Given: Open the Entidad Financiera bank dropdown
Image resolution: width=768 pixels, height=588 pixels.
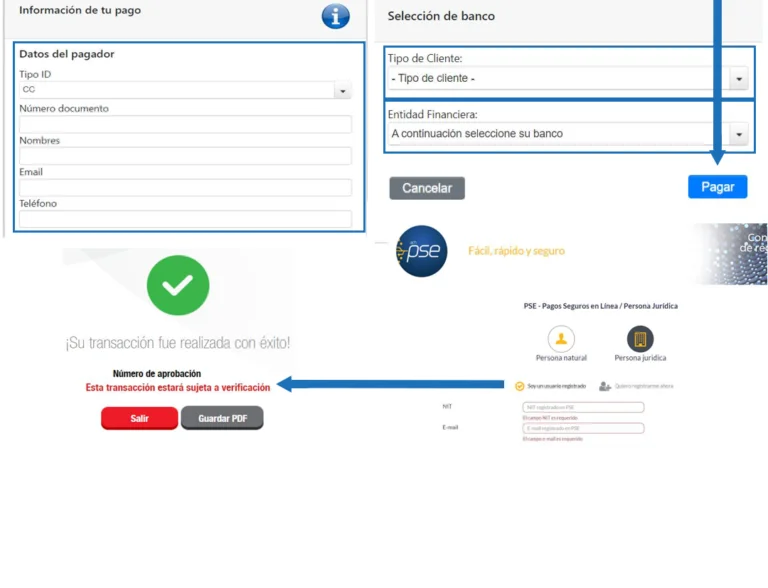Looking at the screenshot, I should [569, 134].
